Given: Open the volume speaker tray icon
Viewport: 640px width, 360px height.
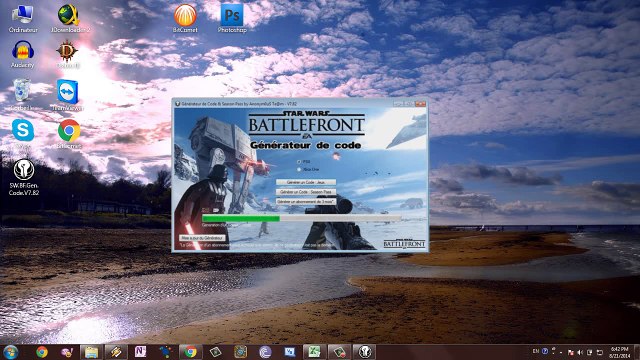Looking at the screenshot, I should pyautogui.click(x=580, y=352).
